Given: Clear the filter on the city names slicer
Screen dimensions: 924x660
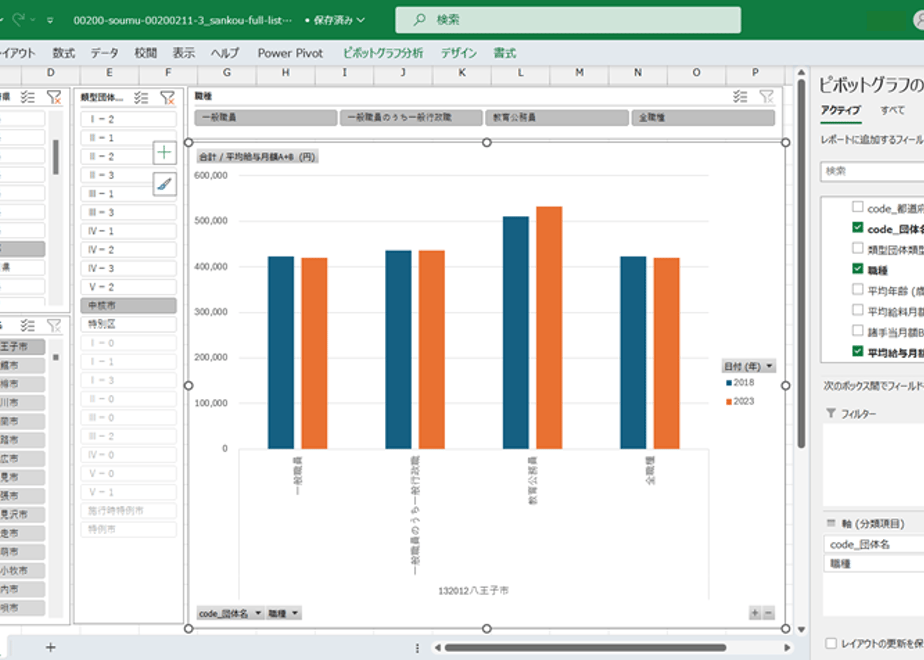Looking at the screenshot, I should [54, 325].
